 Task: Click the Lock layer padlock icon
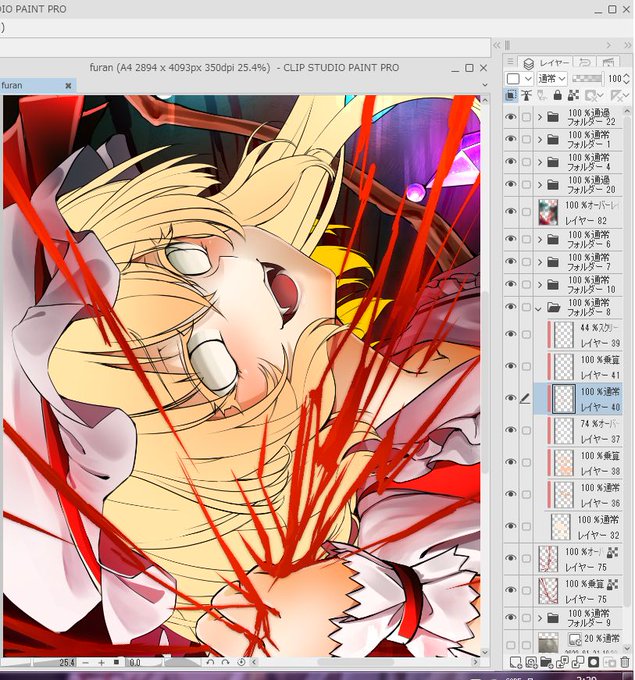point(557,95)
